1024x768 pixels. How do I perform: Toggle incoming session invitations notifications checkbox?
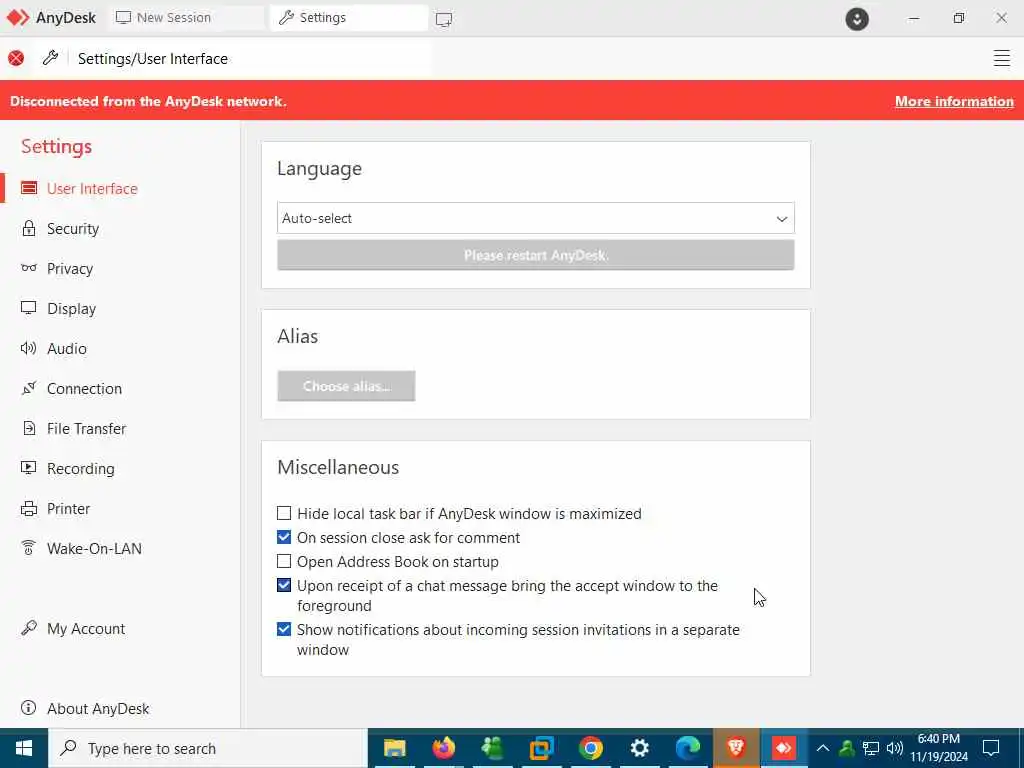tap(284, 630)
